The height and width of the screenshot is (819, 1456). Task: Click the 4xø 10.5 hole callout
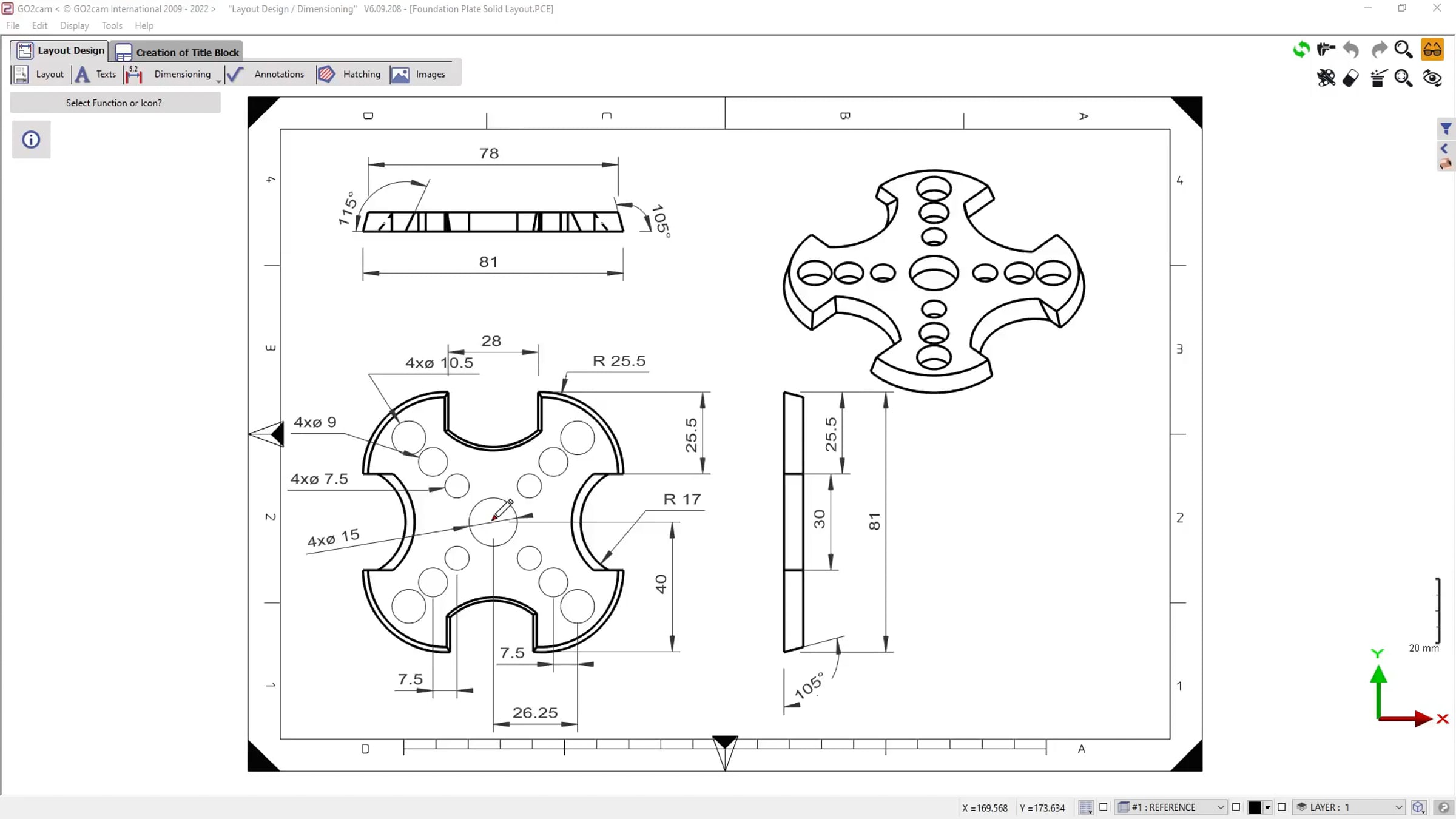pyautogui.click(x=439, y=363)
